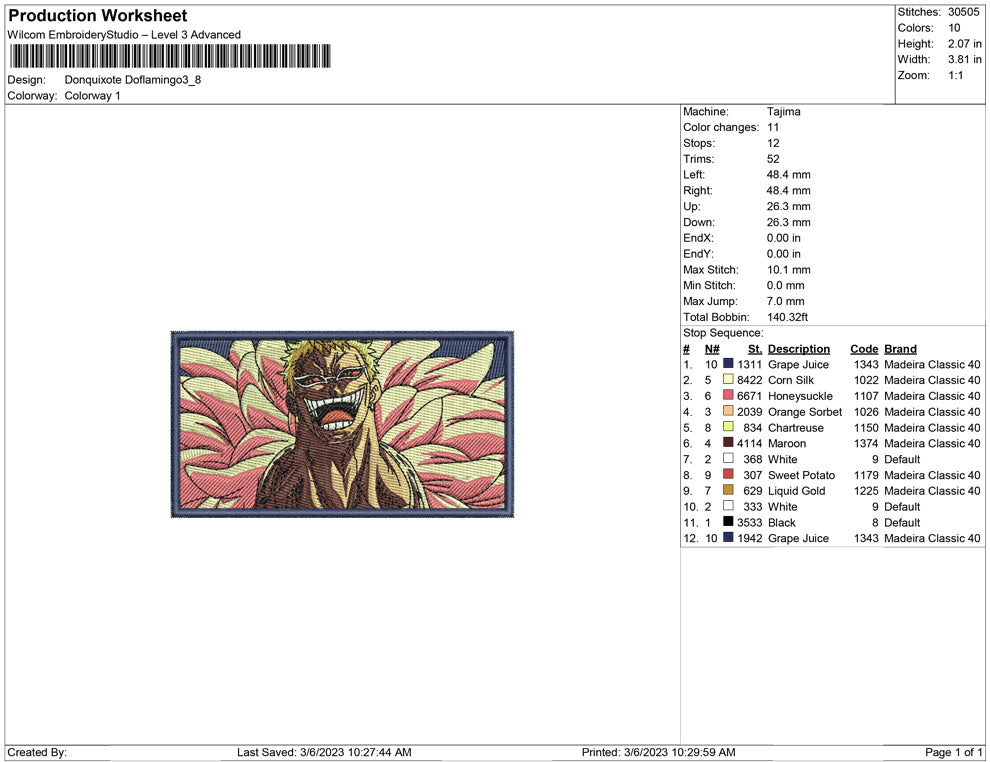
Task: Click the embroidery design preview image
Action: (x=342, y=424)
